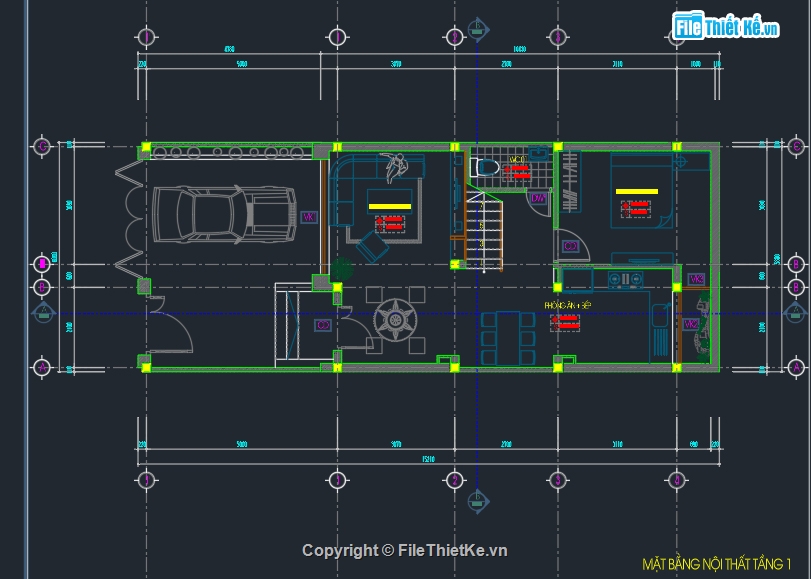Click the round star-patterned coffee table
Image resolution: width=811 pixels, height=579 pixels.
pyautogui.click(x=395, y=321)
